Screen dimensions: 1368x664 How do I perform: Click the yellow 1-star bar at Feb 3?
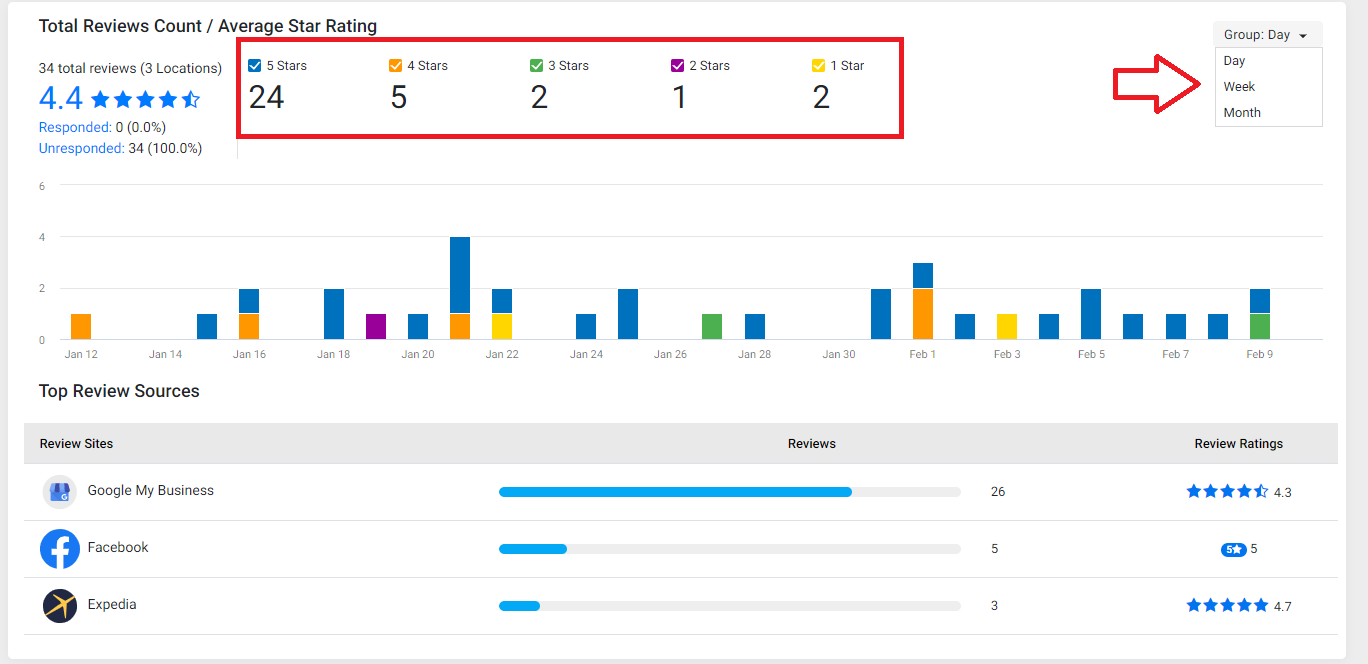click(x=1007, y=327)
